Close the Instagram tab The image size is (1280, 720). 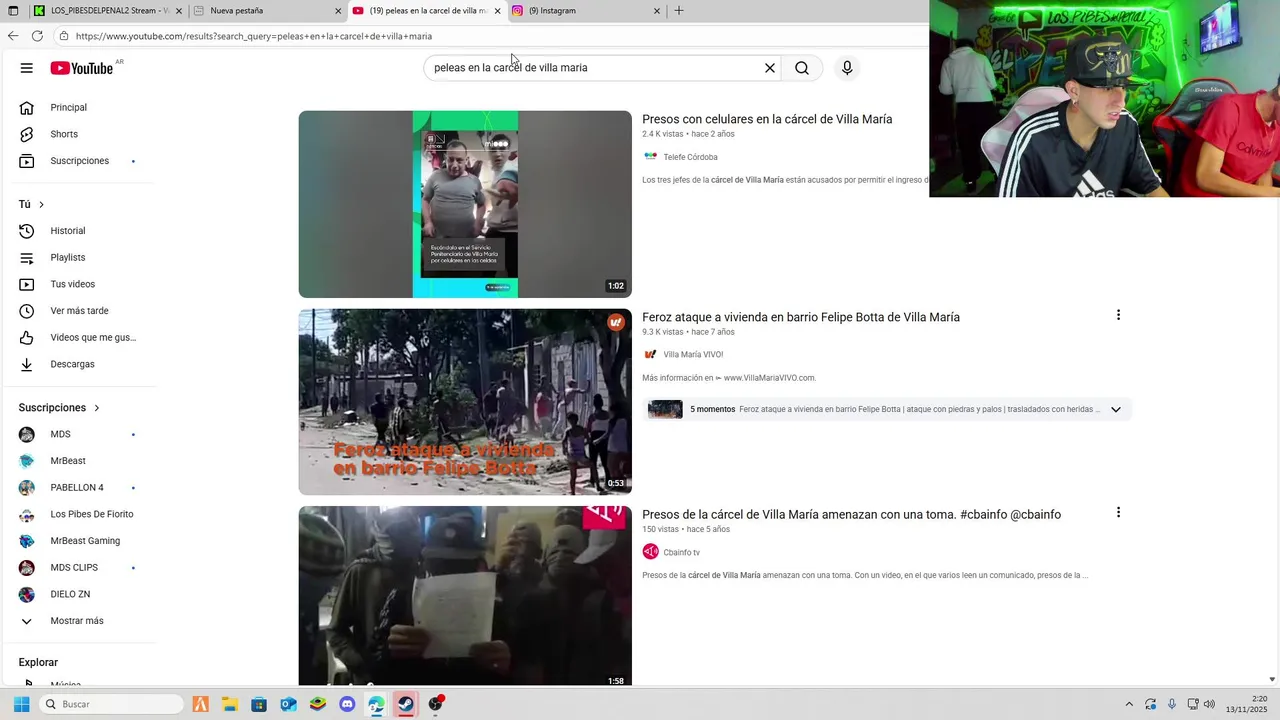coord(657,11)
